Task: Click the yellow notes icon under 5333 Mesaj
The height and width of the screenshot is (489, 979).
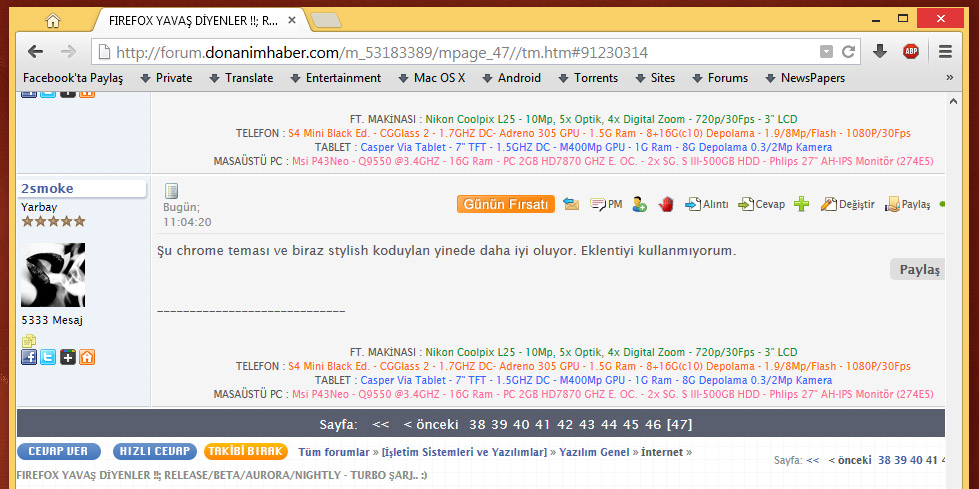Action: click(29, 341)
